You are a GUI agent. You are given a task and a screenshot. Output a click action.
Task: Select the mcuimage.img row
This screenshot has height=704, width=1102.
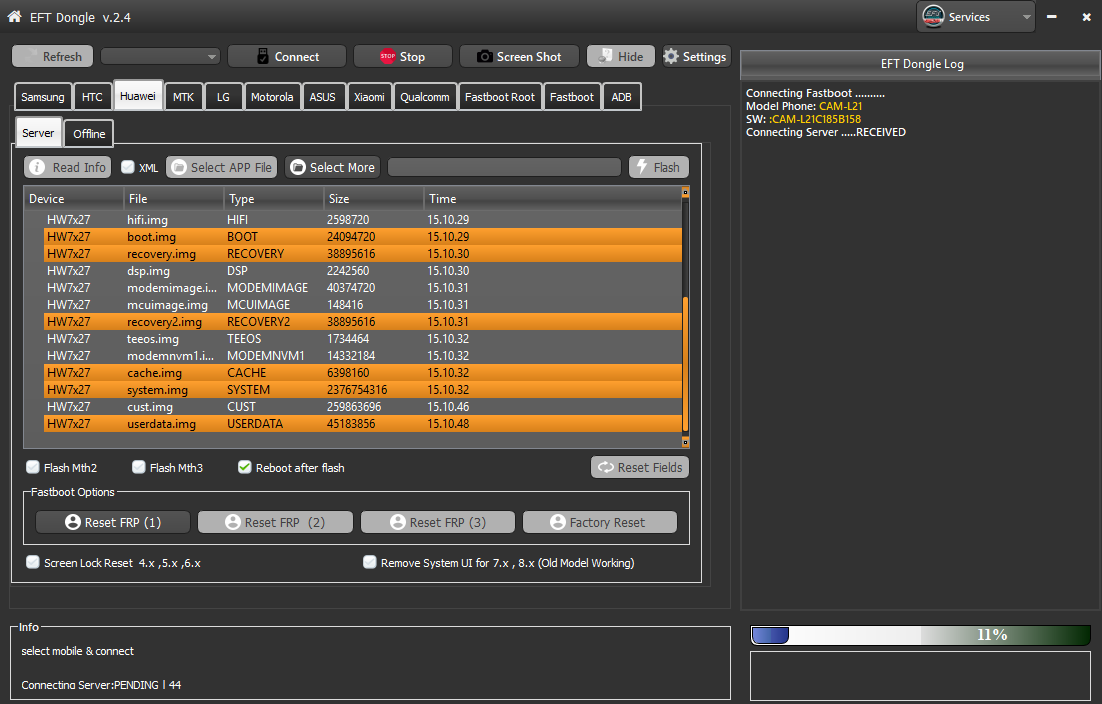pos(363,305)
